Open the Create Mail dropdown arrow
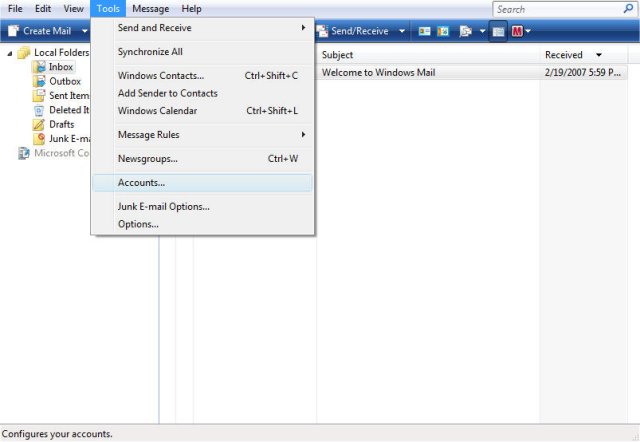Viewport: 640px width, 442px height. tap(84, 31)
